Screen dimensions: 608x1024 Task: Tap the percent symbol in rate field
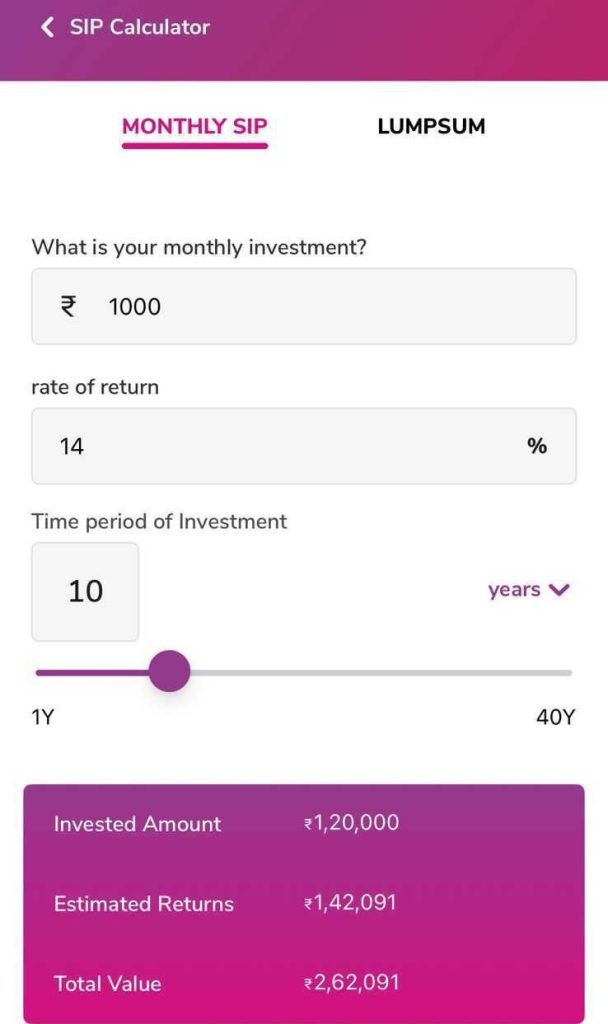pos(537,446)
